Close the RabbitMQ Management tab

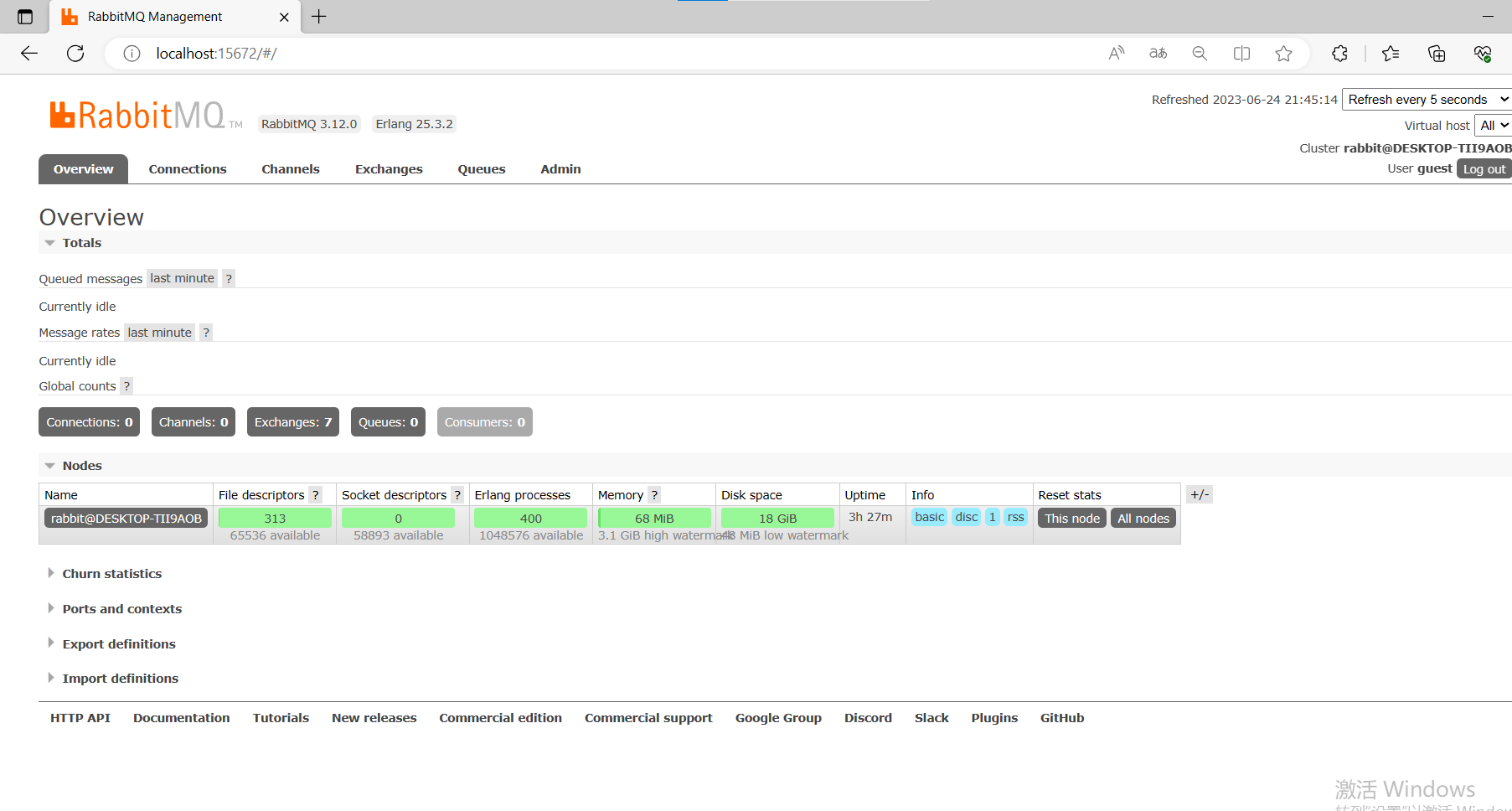pyautogui.click(x=284, y=17)
